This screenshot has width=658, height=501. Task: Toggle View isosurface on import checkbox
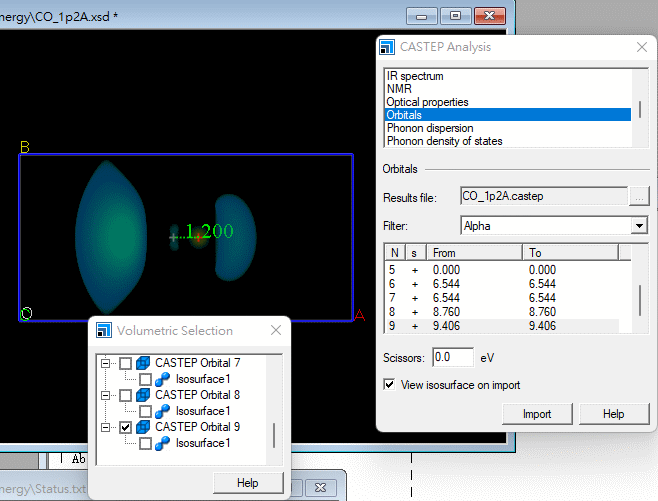point(391,385)
